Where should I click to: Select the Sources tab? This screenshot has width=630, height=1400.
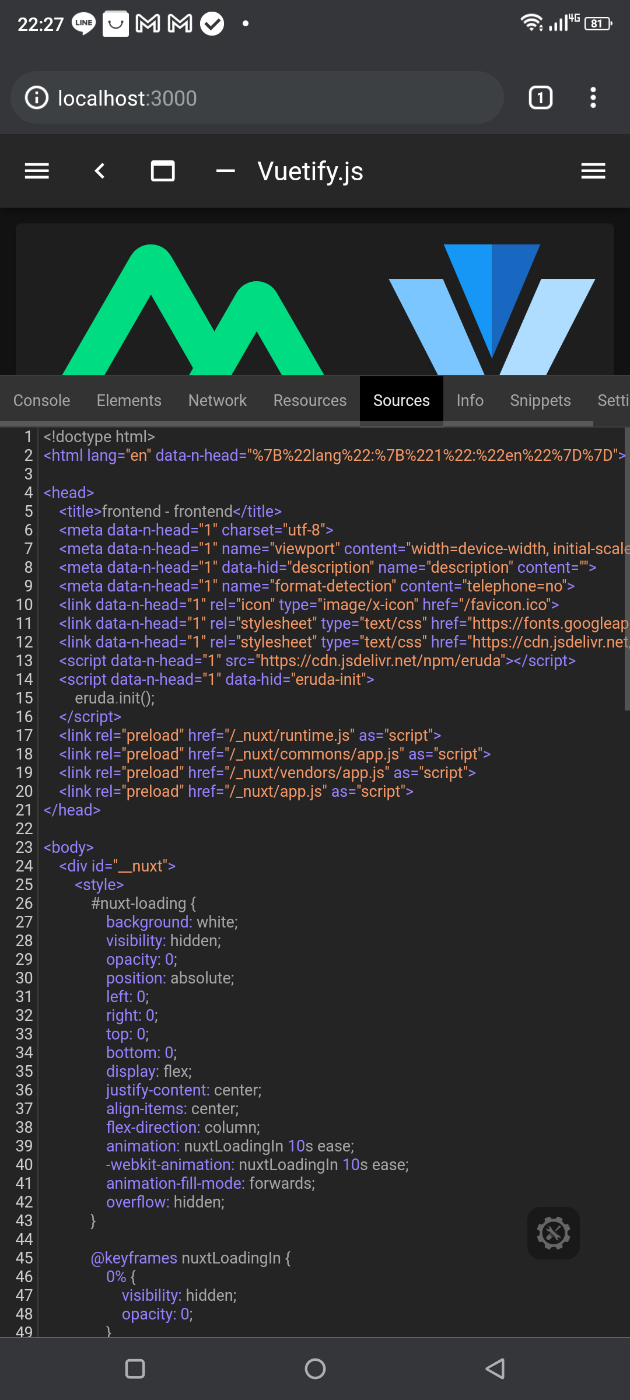[x=401, y=400]
